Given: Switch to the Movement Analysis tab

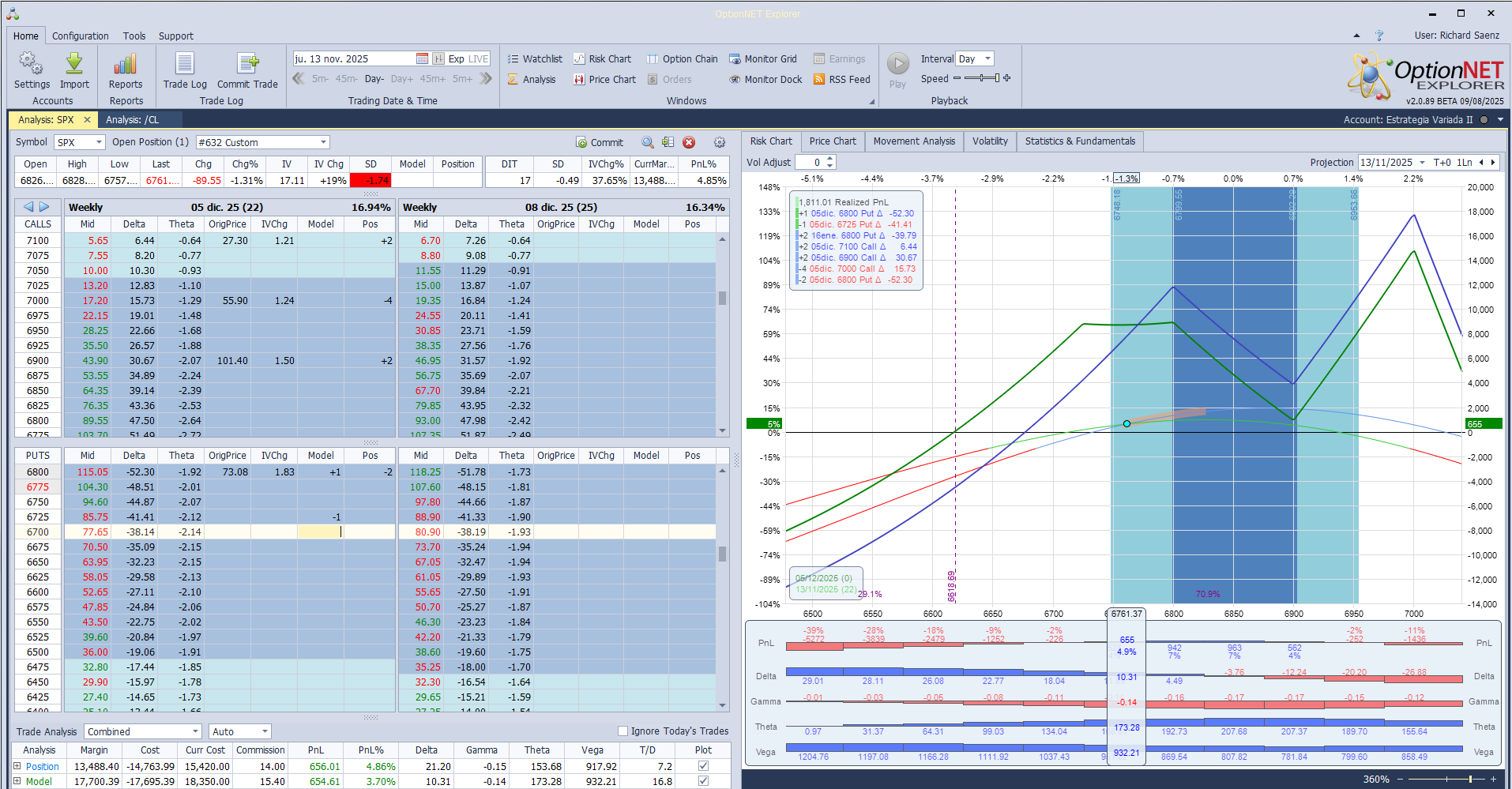Looking at the screenshot, I should (914, 141).
